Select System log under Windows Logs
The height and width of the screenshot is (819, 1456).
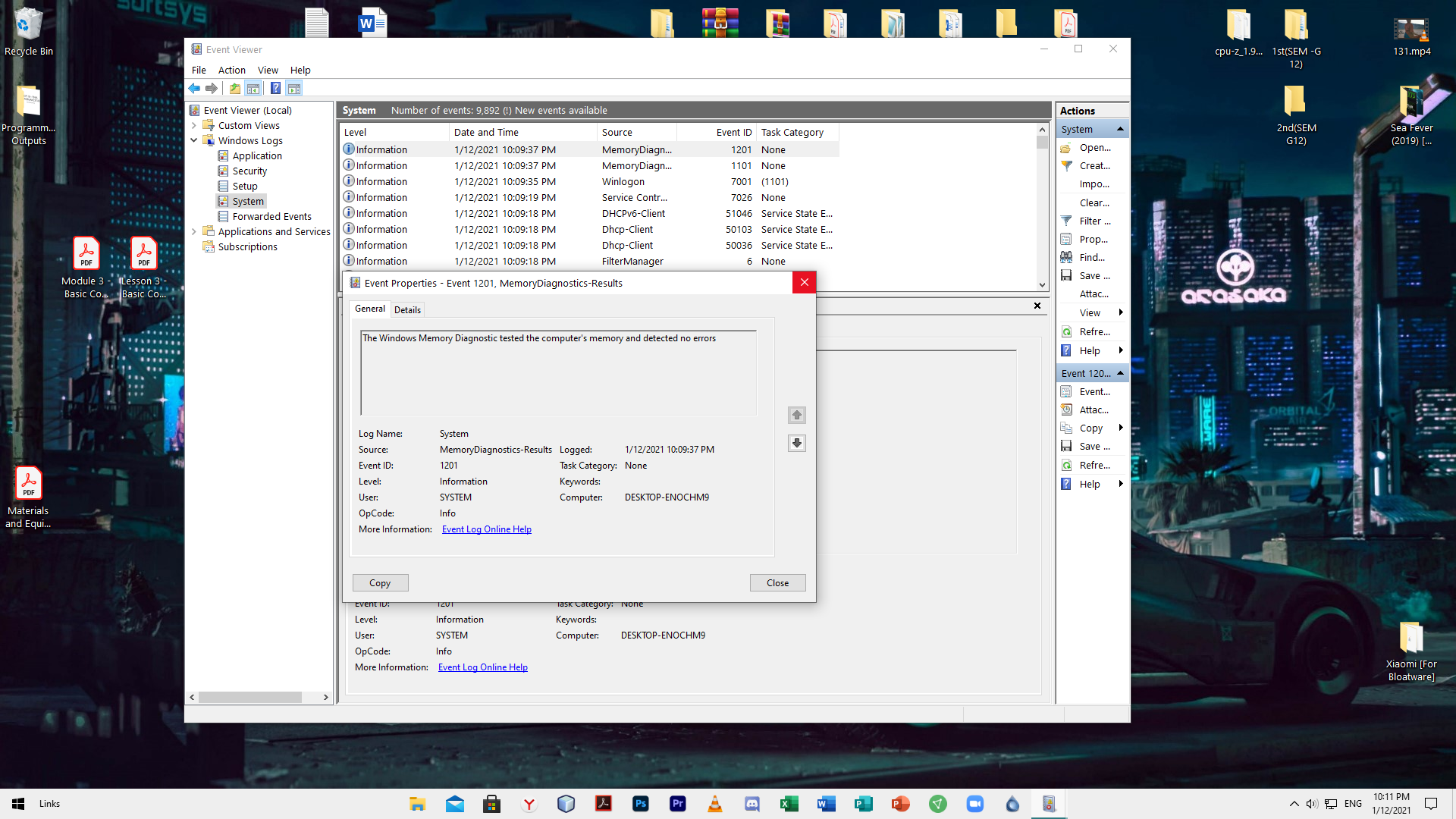pos(249,201)
